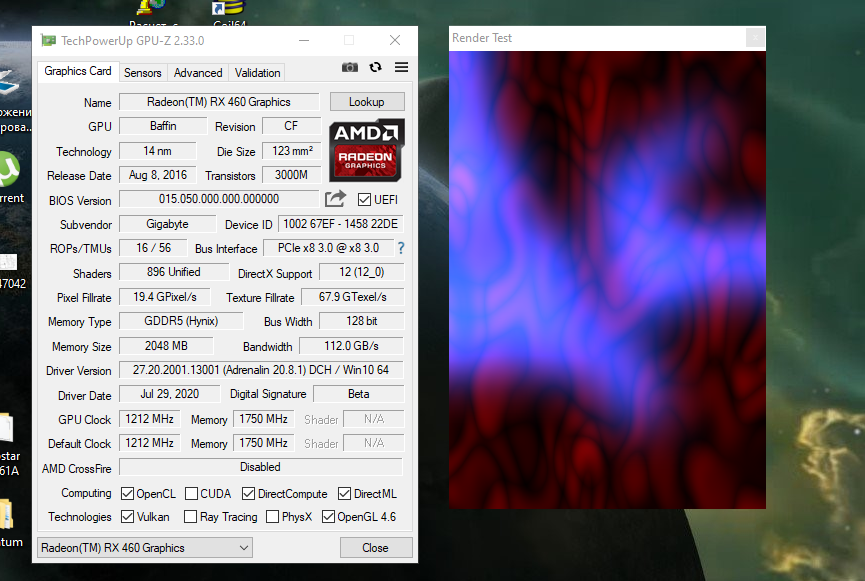
Task: Toggle the OpenCL checkbox
Action: [127, 493]
